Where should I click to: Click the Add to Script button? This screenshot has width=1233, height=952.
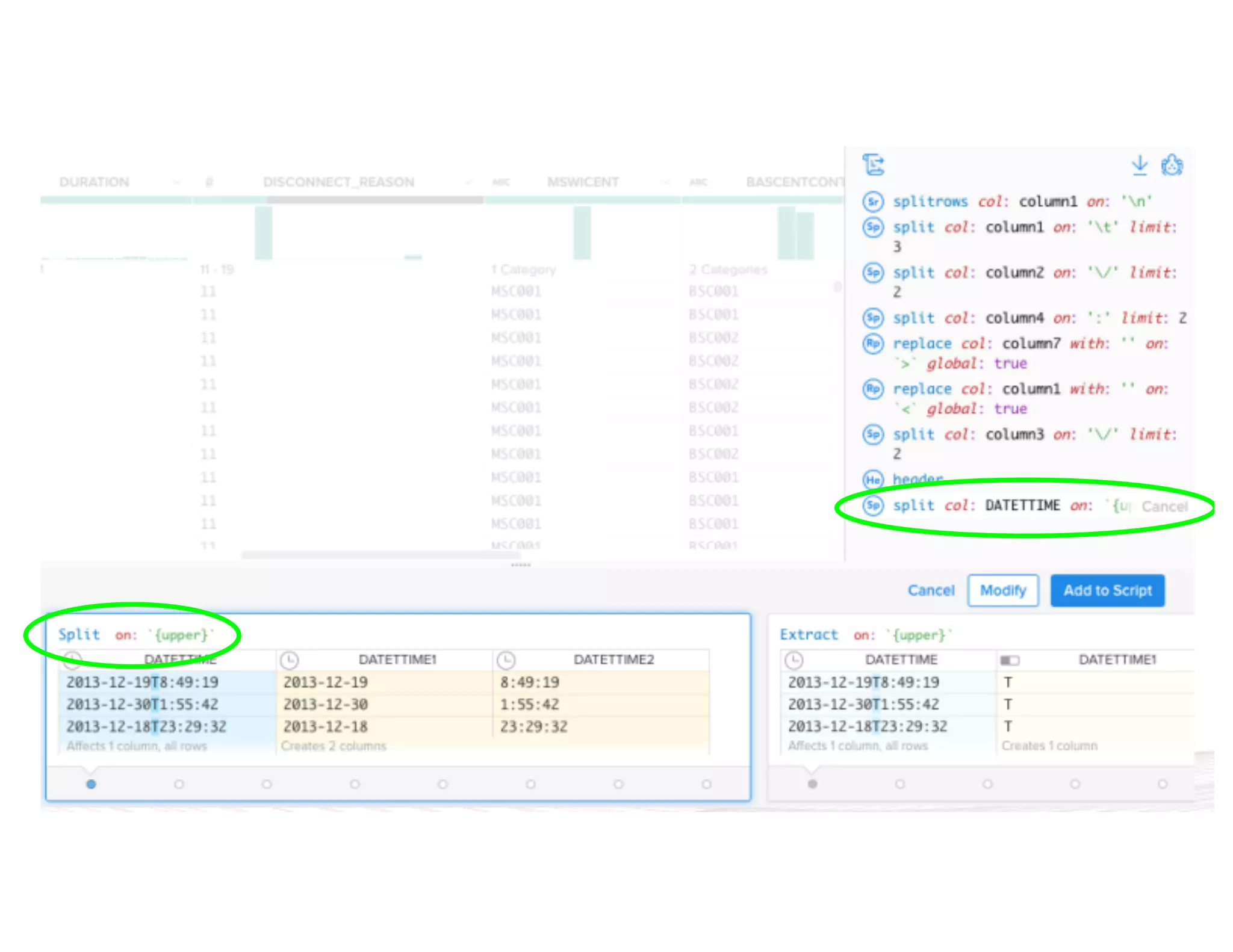(1107, 590)
